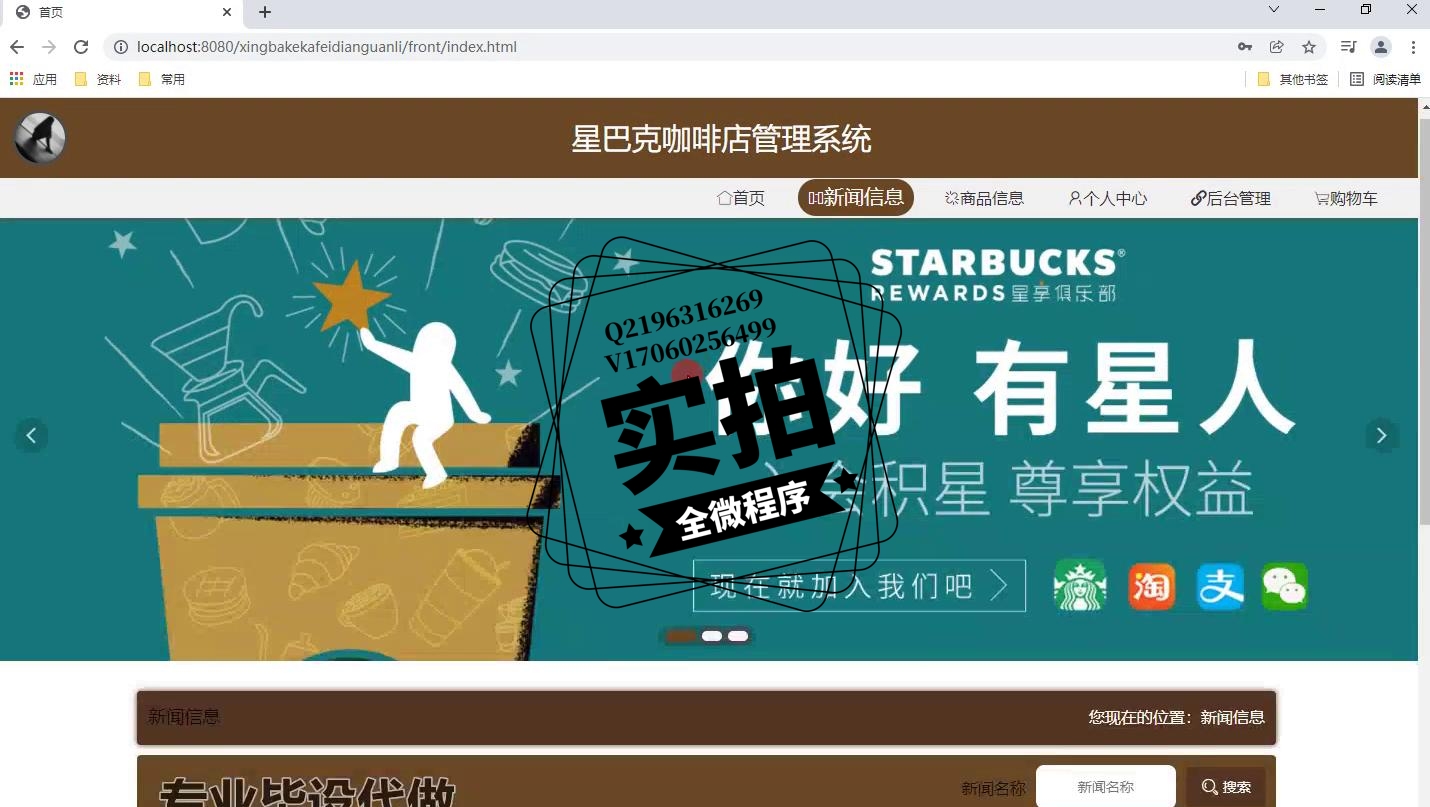This screenshot has width=1430, height=807.
Task: Click the Starbucks siren app icon
Action: (1080, 585)
